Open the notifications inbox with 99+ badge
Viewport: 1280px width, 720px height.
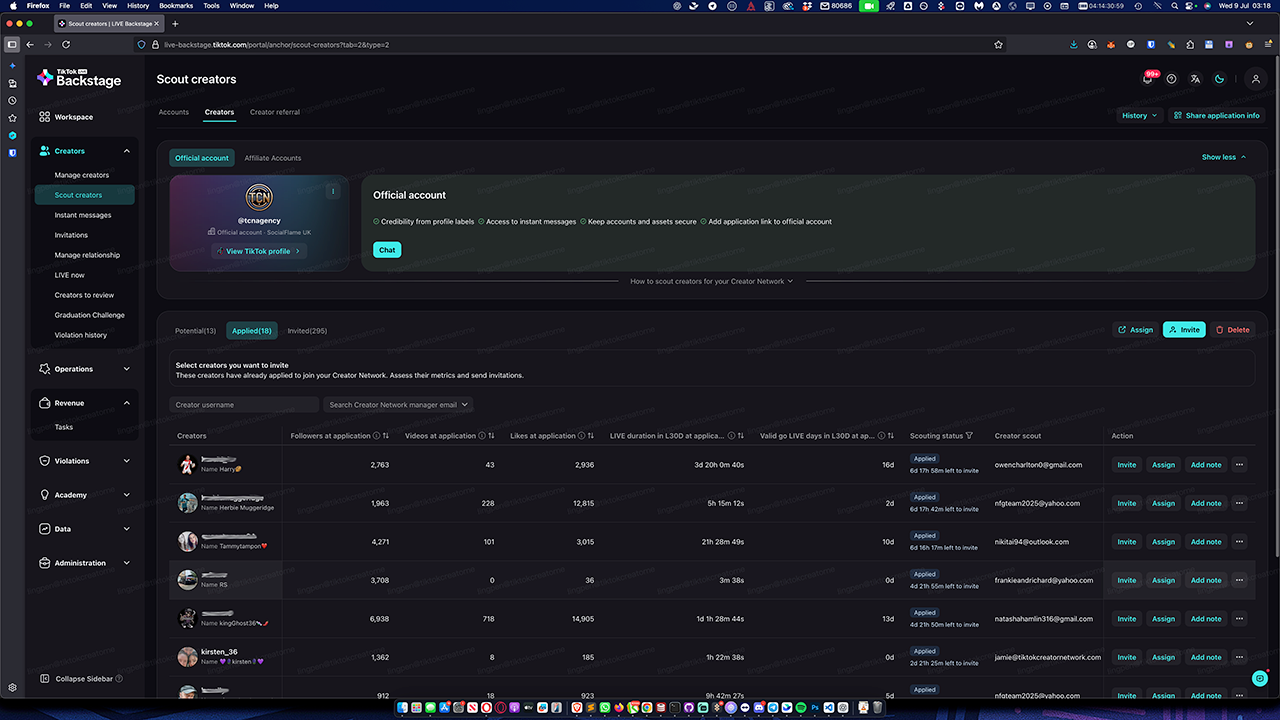(1147, 80)
